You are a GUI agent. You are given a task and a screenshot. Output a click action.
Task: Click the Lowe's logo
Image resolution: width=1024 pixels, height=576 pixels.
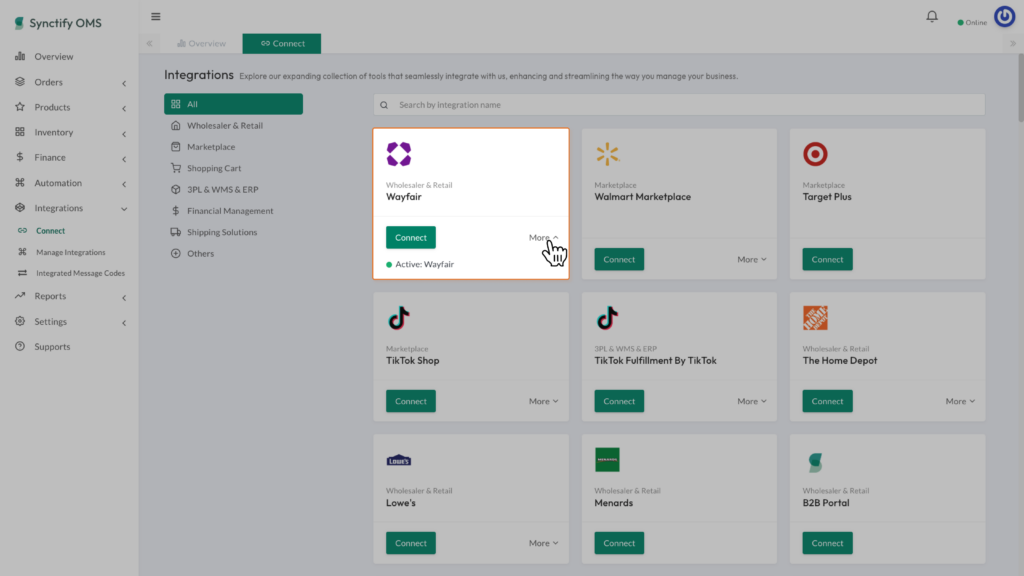pos(398,460)
